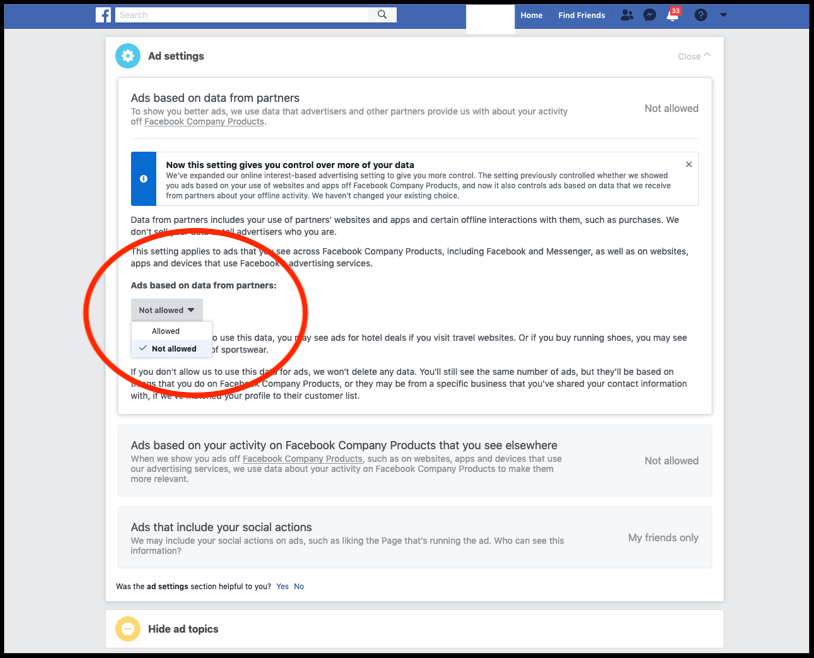The height and width of the screenshot is (658, 814).
Task: Click Not allowed status for elsewhere ads
Action: pyautogui.click(x=671, y=461)
